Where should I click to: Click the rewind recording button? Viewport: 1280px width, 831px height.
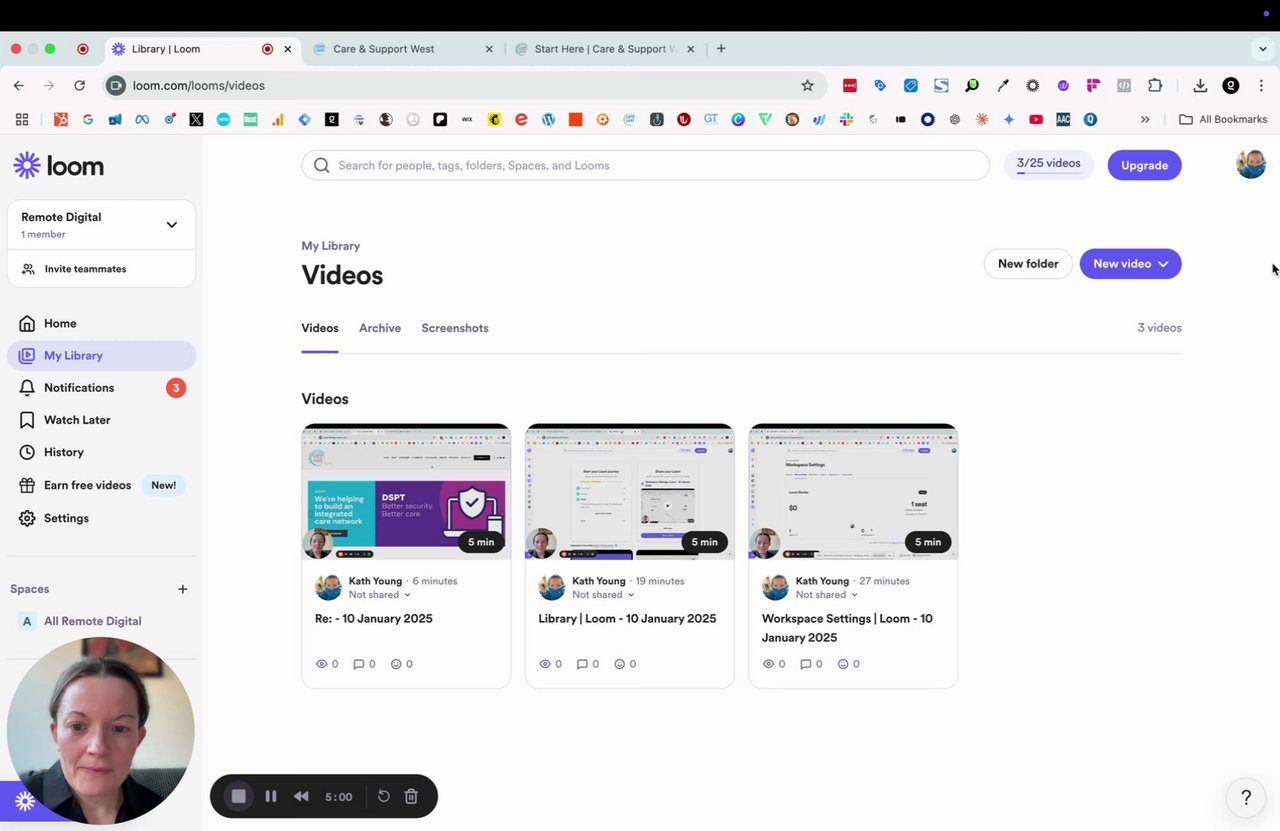[301, 797]
